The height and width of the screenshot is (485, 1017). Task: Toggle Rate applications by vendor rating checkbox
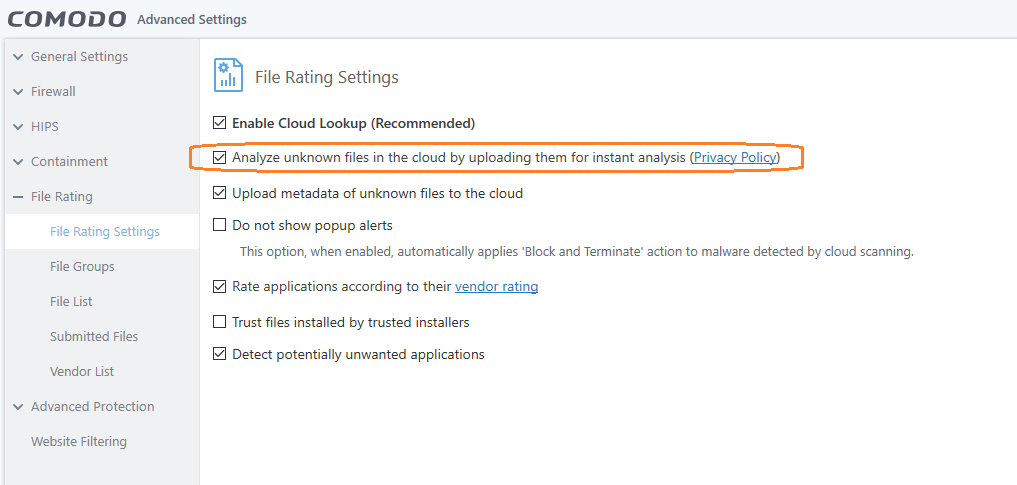(x=220, y=287)
